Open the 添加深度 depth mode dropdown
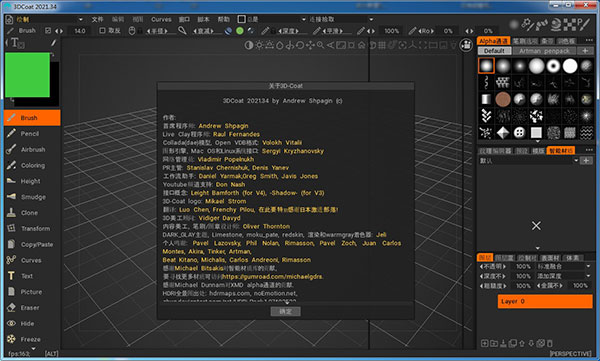The width and height of the screenshot is (600, 361). click(564, 276)
